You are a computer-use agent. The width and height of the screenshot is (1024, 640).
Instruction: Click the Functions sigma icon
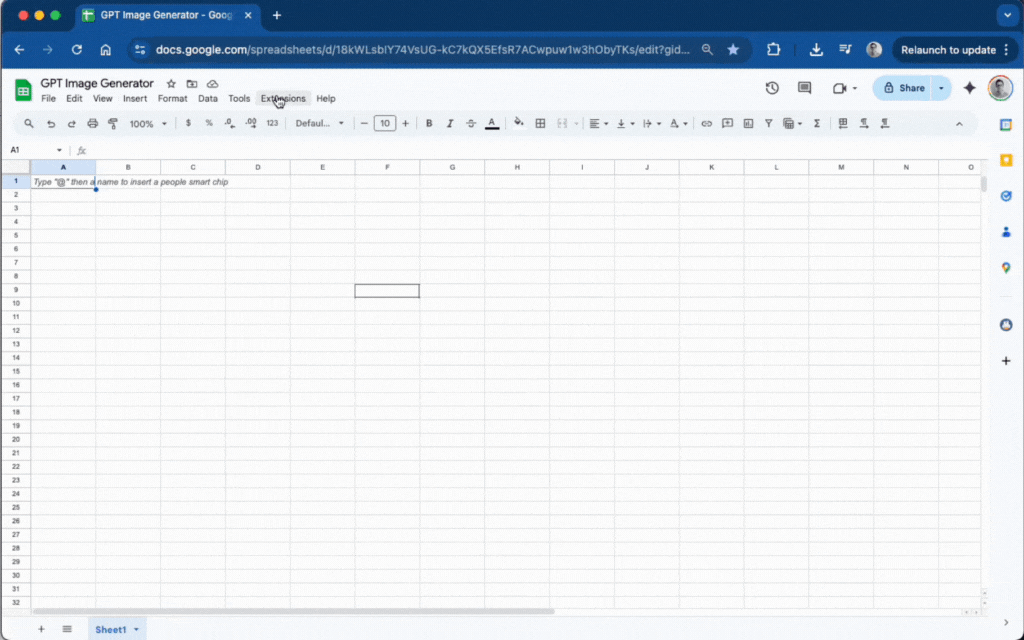click(817, 124)
